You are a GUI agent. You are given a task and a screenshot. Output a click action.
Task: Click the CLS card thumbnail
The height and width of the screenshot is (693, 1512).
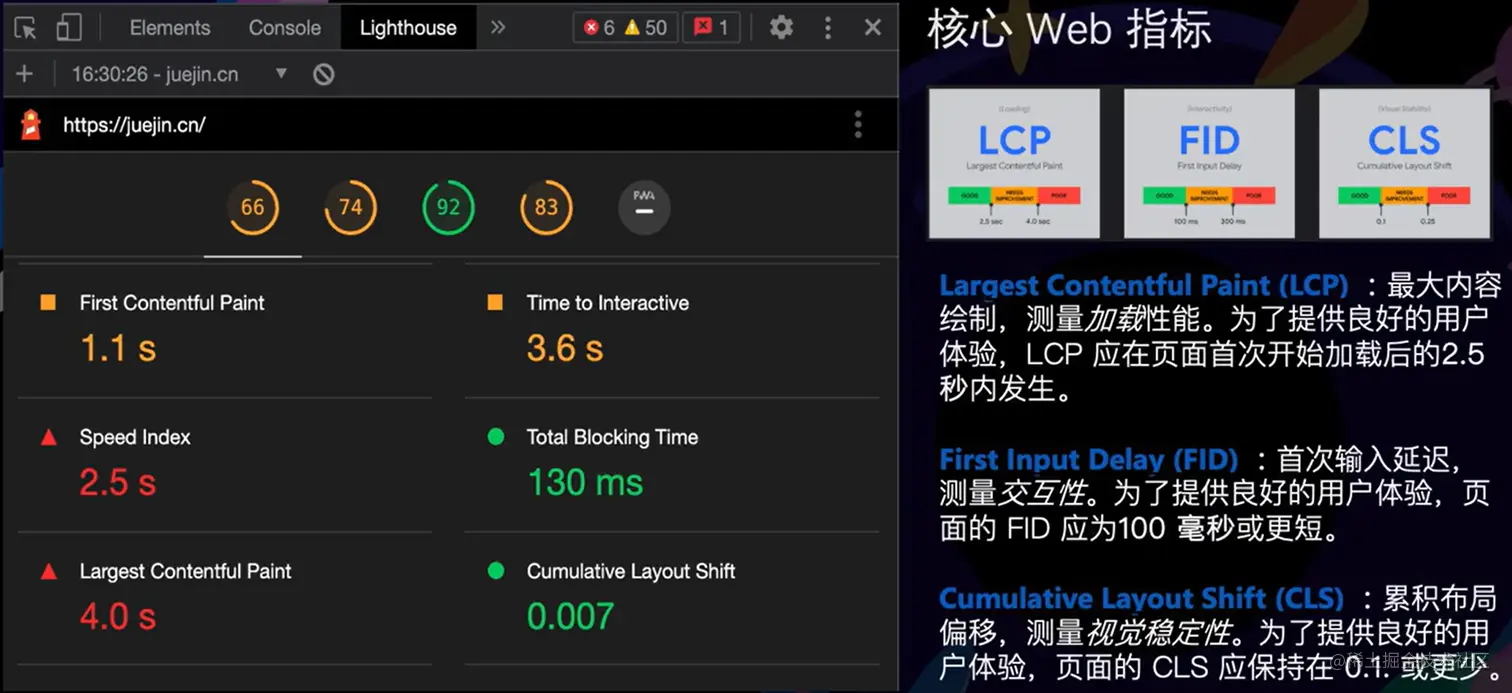point(1404,163)
